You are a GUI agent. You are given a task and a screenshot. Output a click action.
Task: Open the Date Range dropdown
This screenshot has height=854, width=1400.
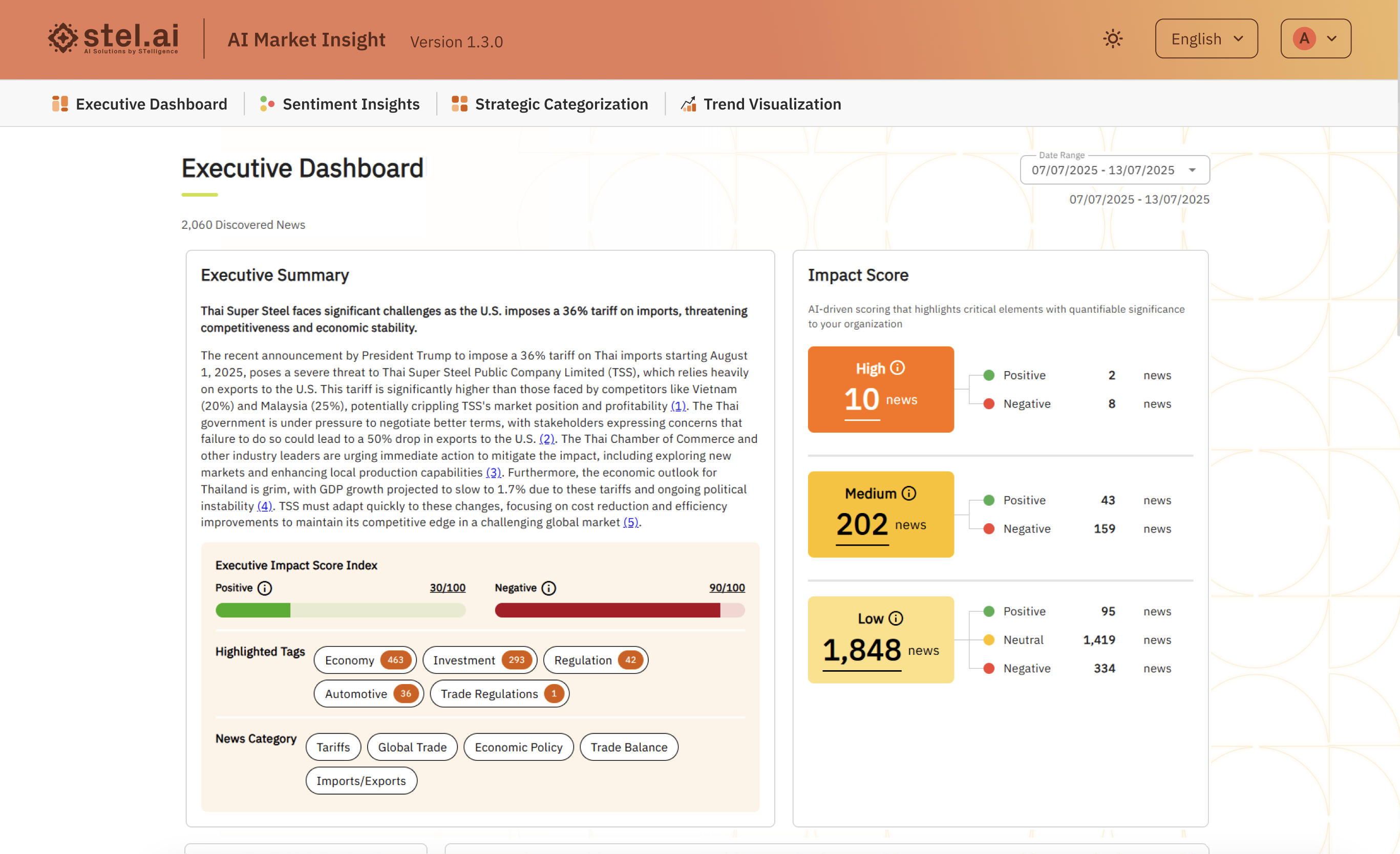click(x=1114, y=170)
